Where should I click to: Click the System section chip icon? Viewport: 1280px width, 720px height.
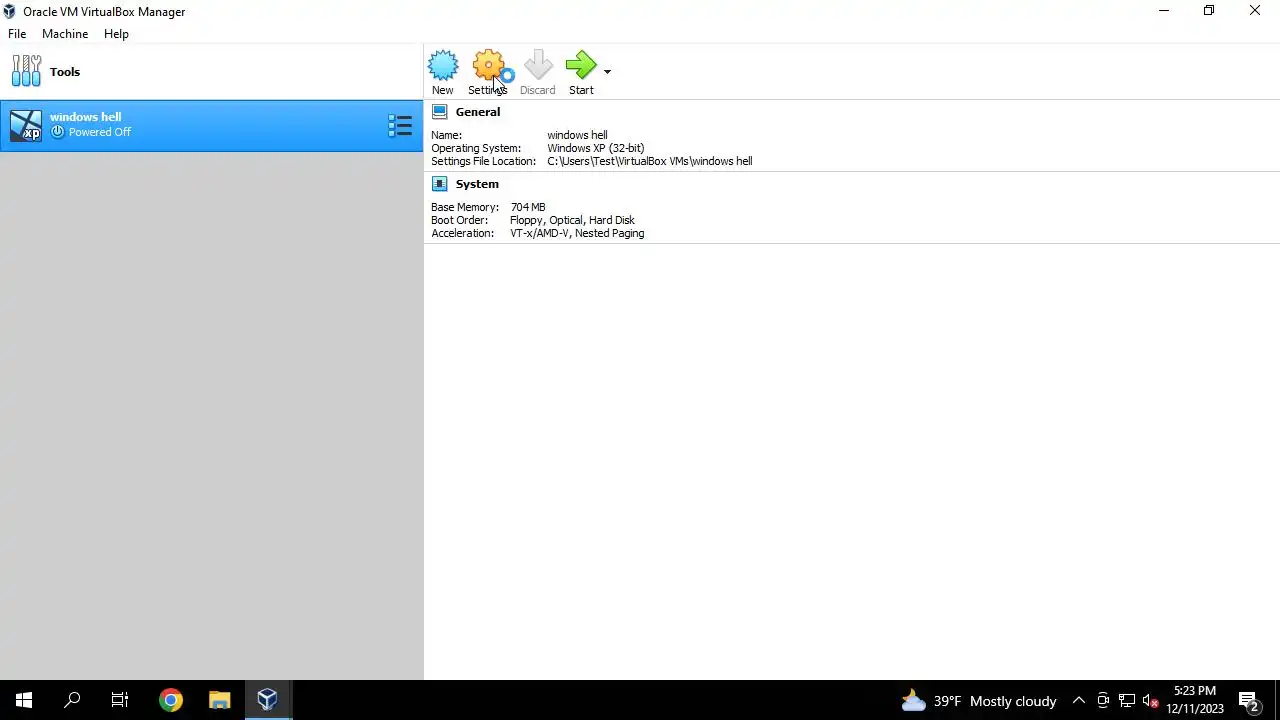pyautogui.click(x=440, y=184)
